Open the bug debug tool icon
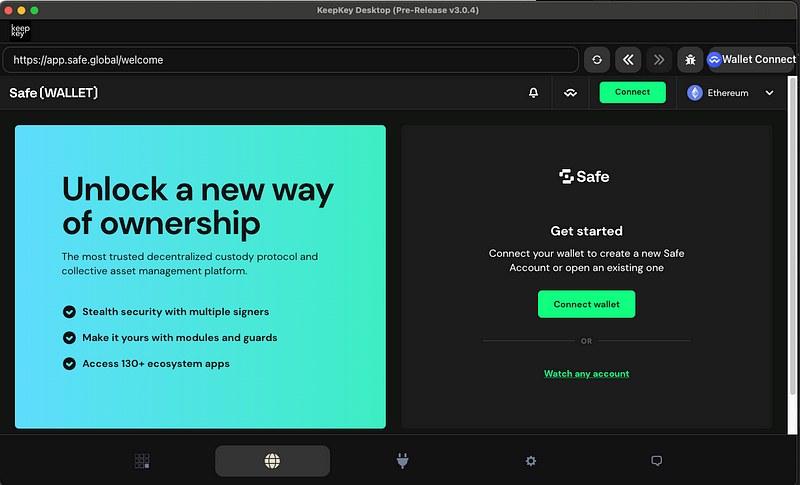This screenshot has width=800, height=485. 690,60
